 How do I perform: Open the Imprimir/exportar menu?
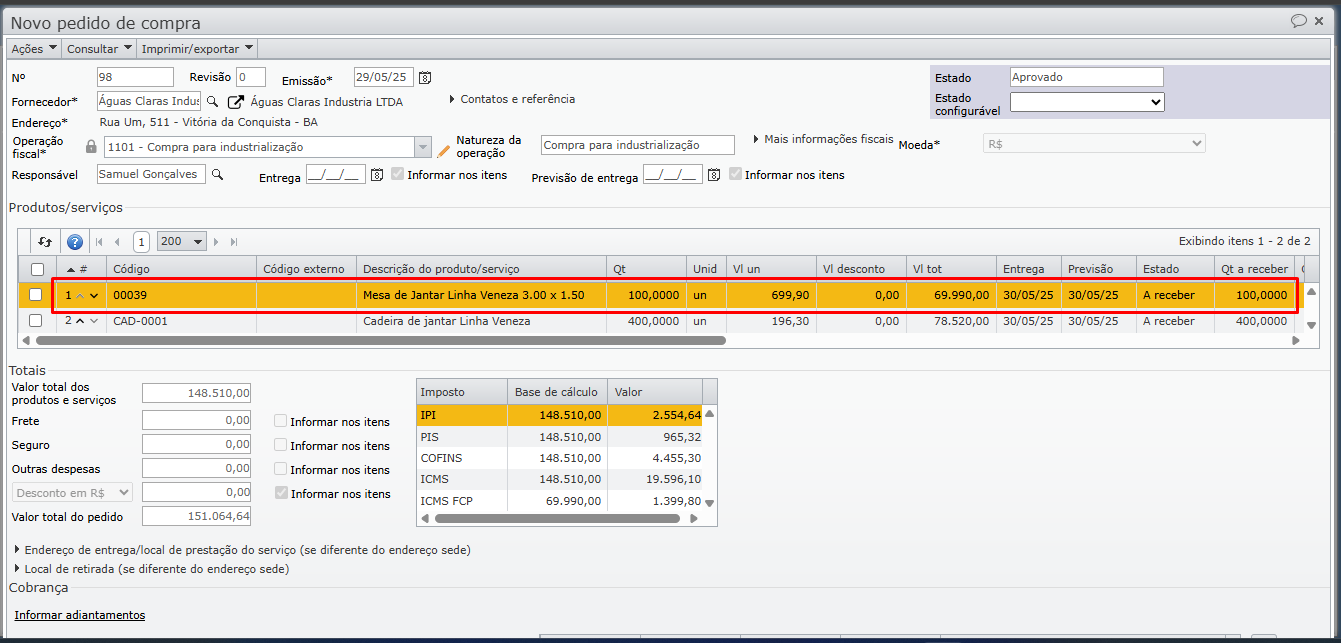pos(197,48)
